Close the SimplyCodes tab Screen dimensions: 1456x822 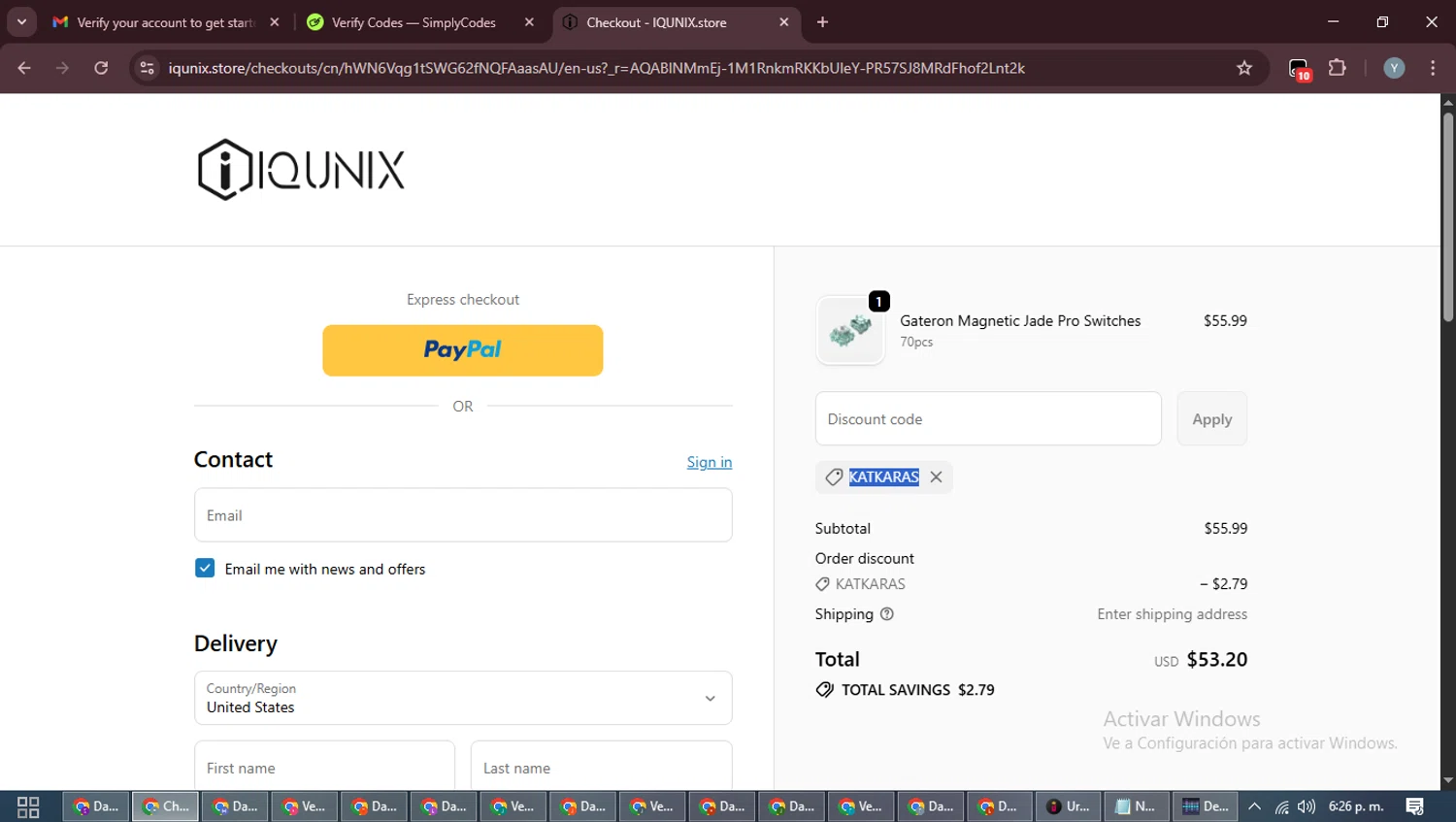click(529, 22)
